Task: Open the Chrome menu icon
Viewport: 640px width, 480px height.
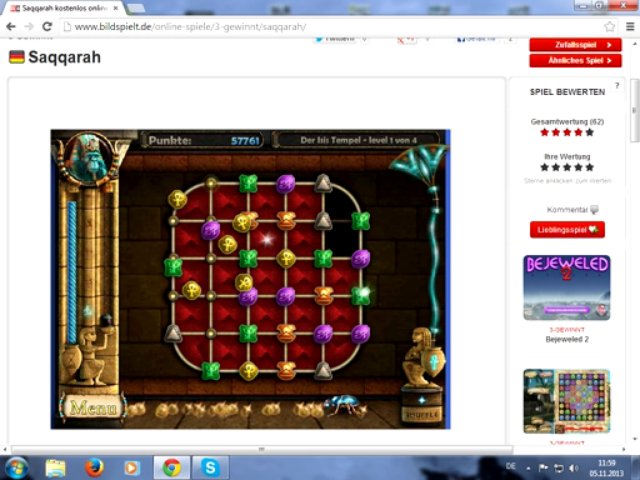Action: tap(628, 26)
